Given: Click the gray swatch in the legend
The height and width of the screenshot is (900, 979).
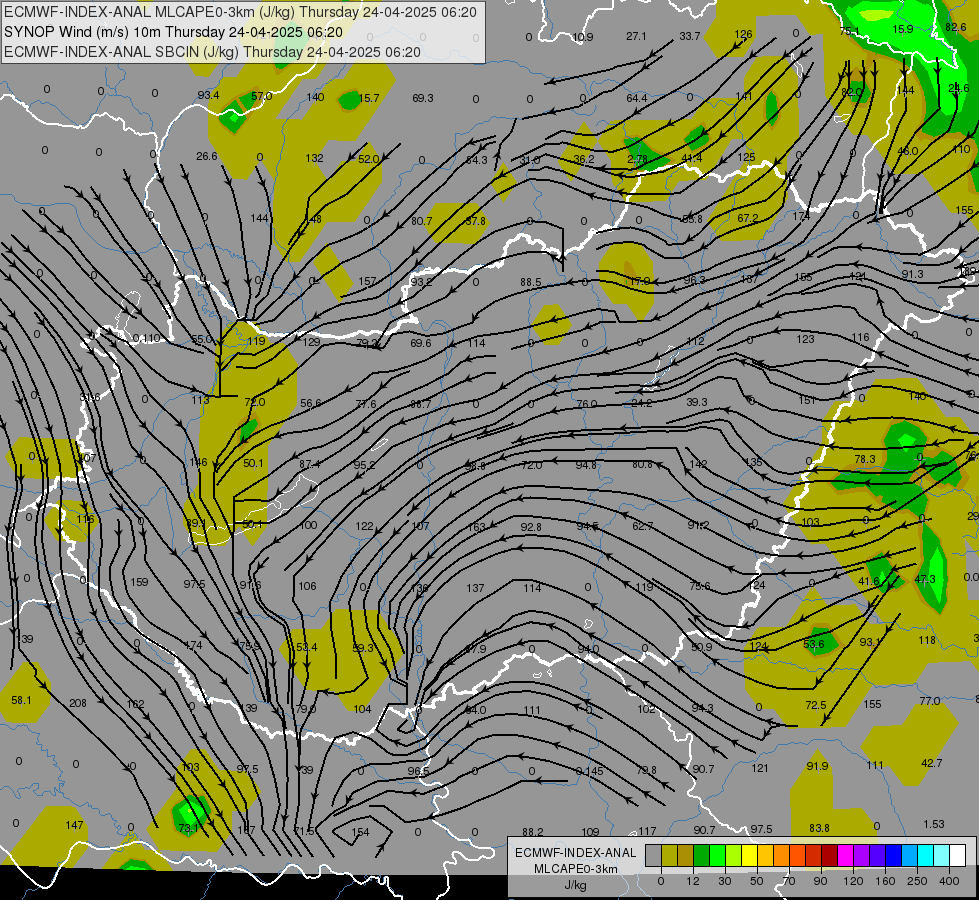Looking at the screenshot, I should pyautogui.click(x=654, y=856).
